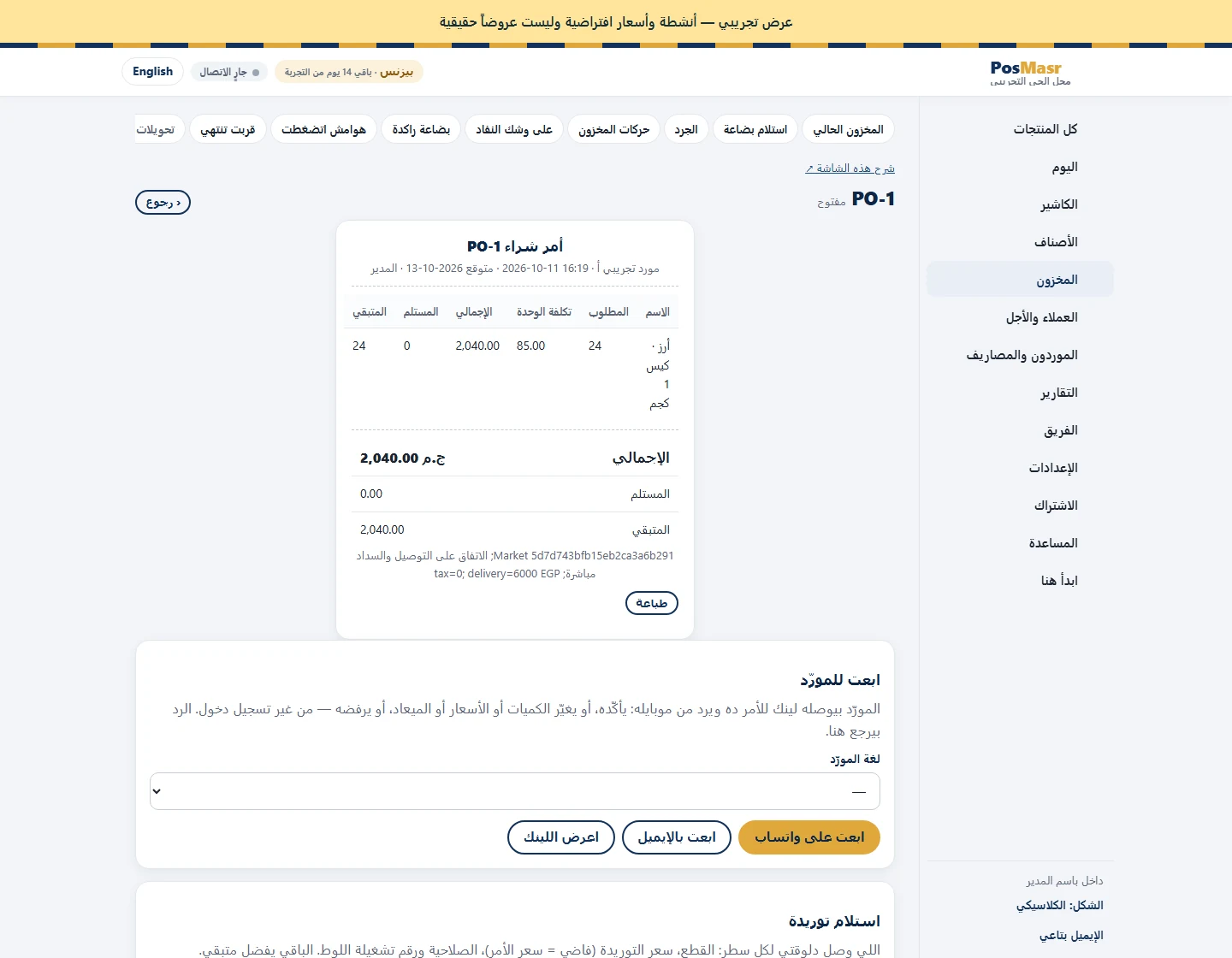Open المساعدة help page
The height and width of the screenshot is (958, 1232).
pyautogui.click(x=1020, y=543)
